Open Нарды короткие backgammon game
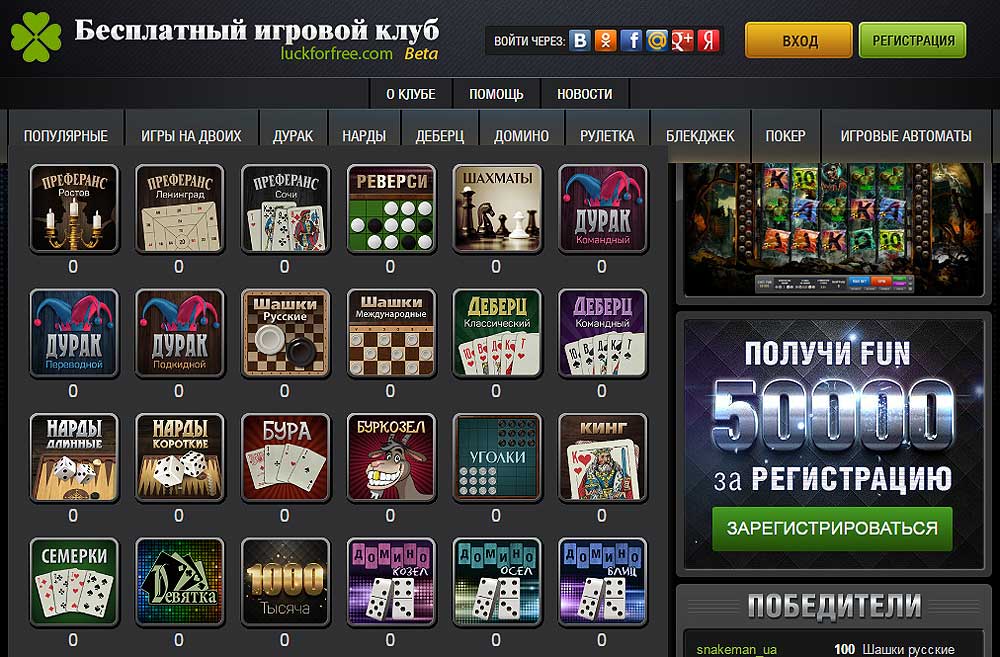 (x=179, y=457)
